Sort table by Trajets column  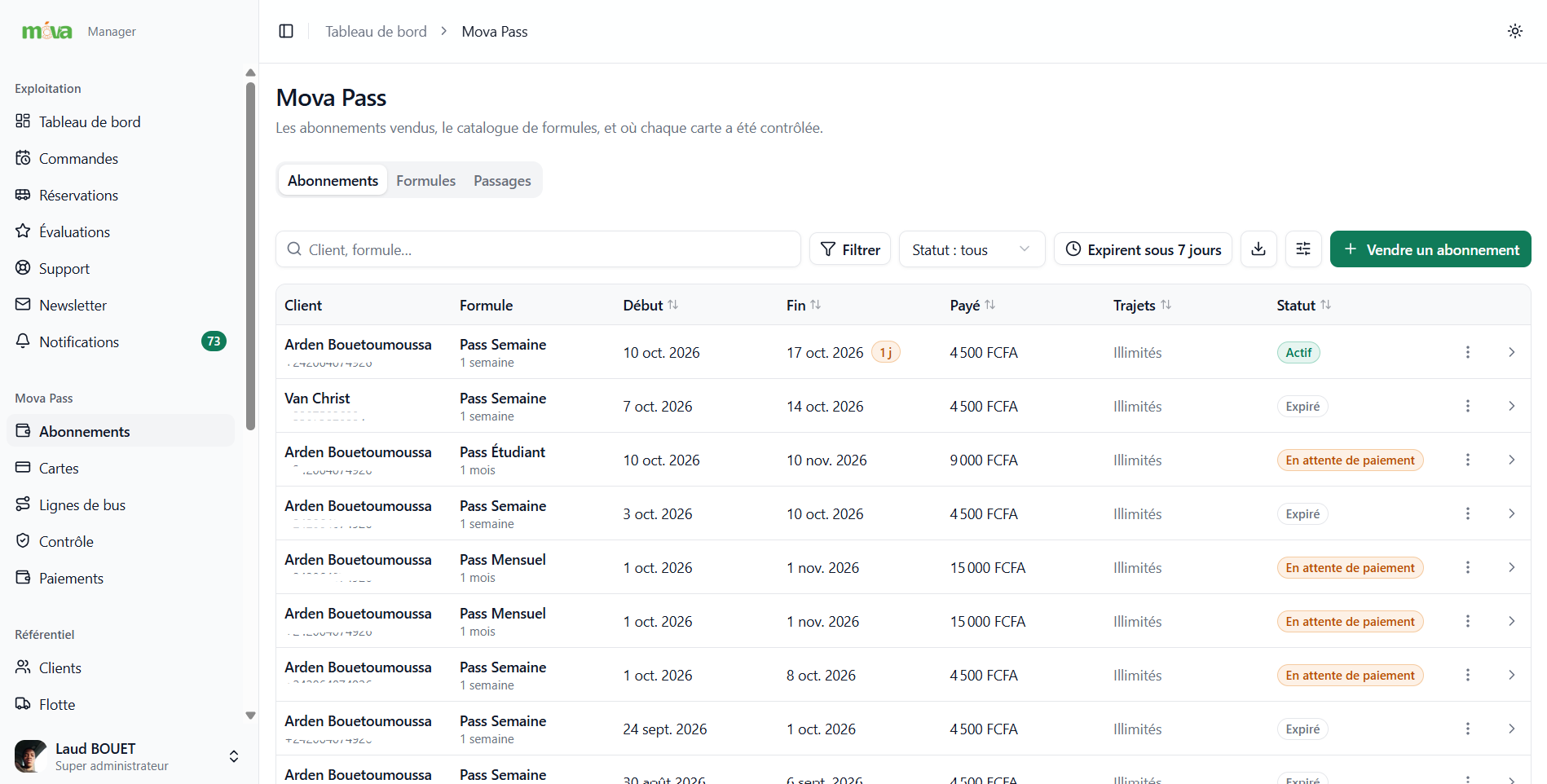1142,305
